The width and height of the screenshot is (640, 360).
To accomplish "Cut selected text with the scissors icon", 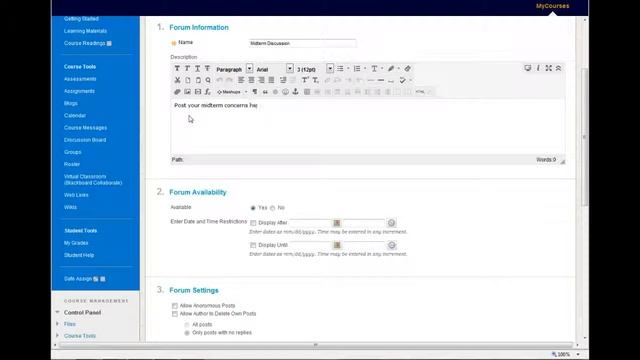I will click(x=177, y=80).
